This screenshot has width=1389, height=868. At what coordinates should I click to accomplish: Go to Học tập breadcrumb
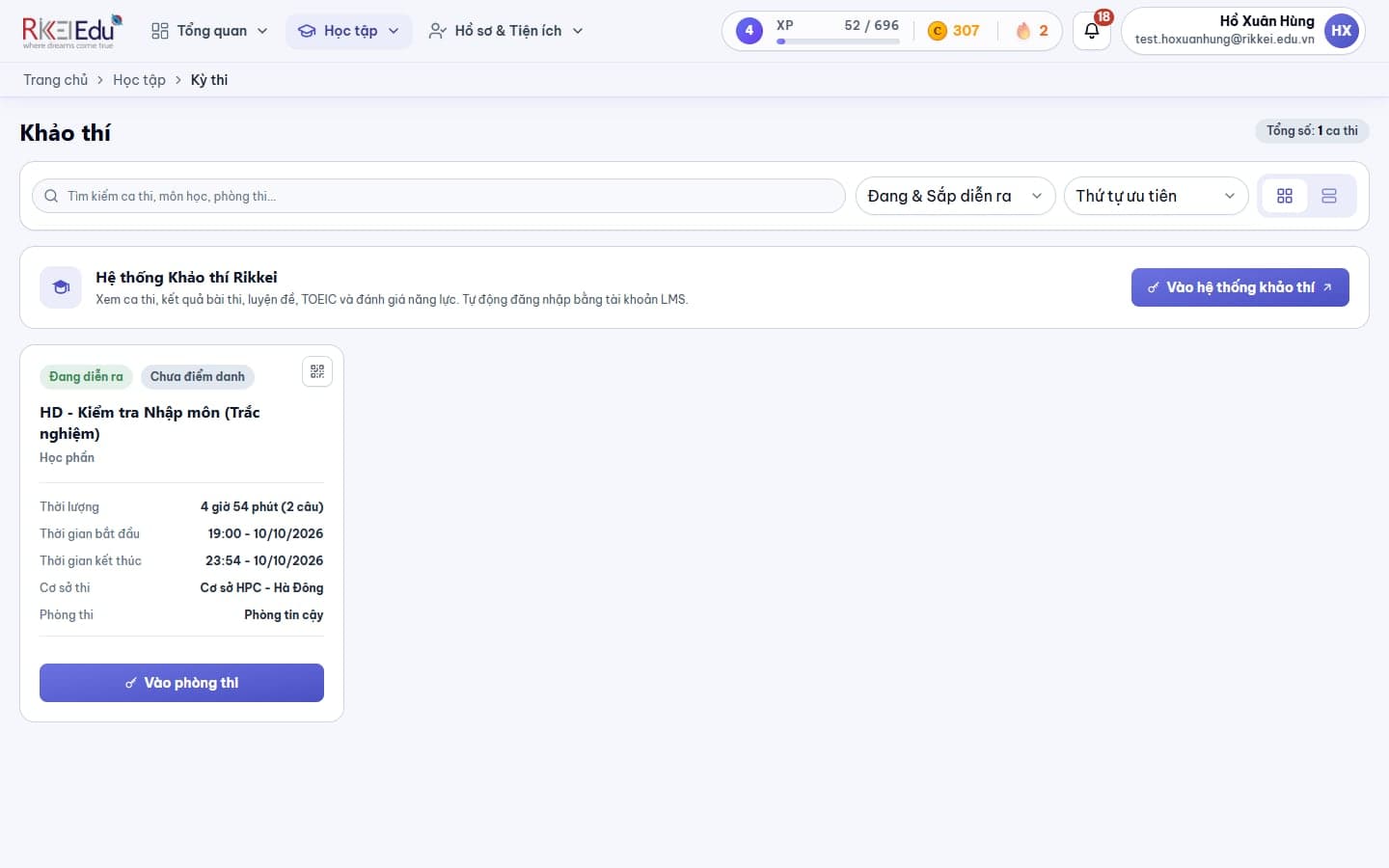(139, 80)
